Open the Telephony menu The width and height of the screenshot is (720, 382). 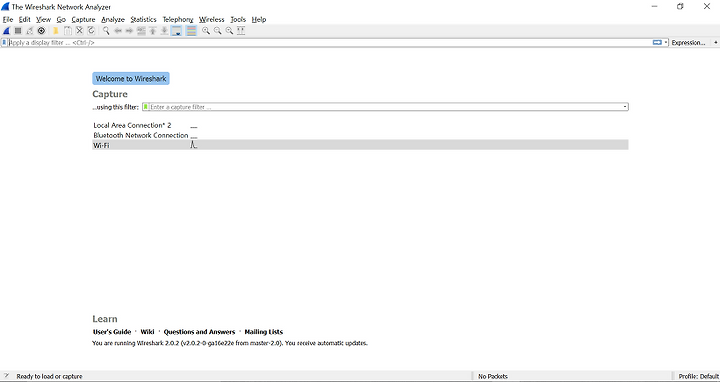pos(178,19)
